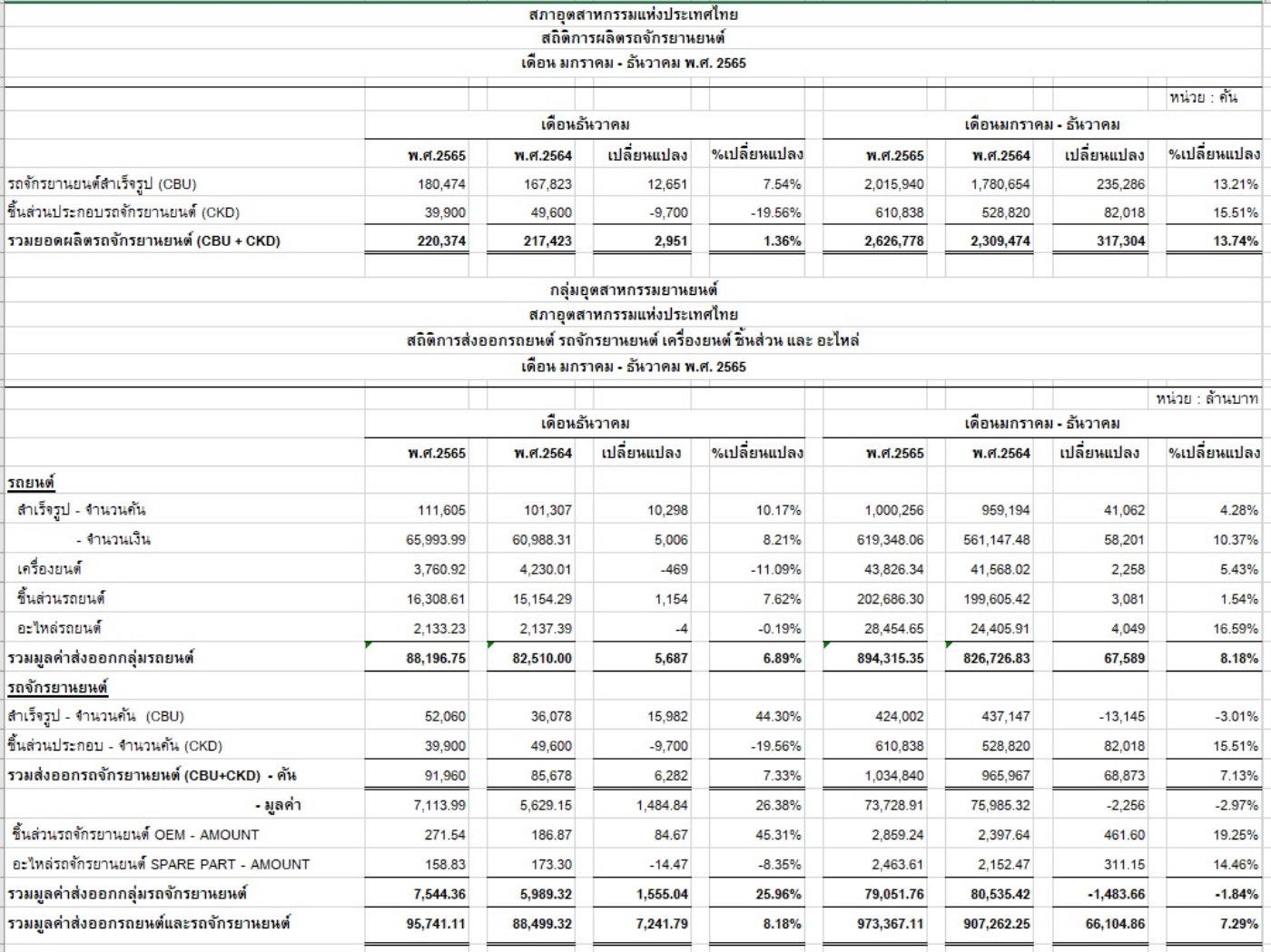Select cell with value 1,780,654
1271x952 pixels.
(x=1000, y=184)
